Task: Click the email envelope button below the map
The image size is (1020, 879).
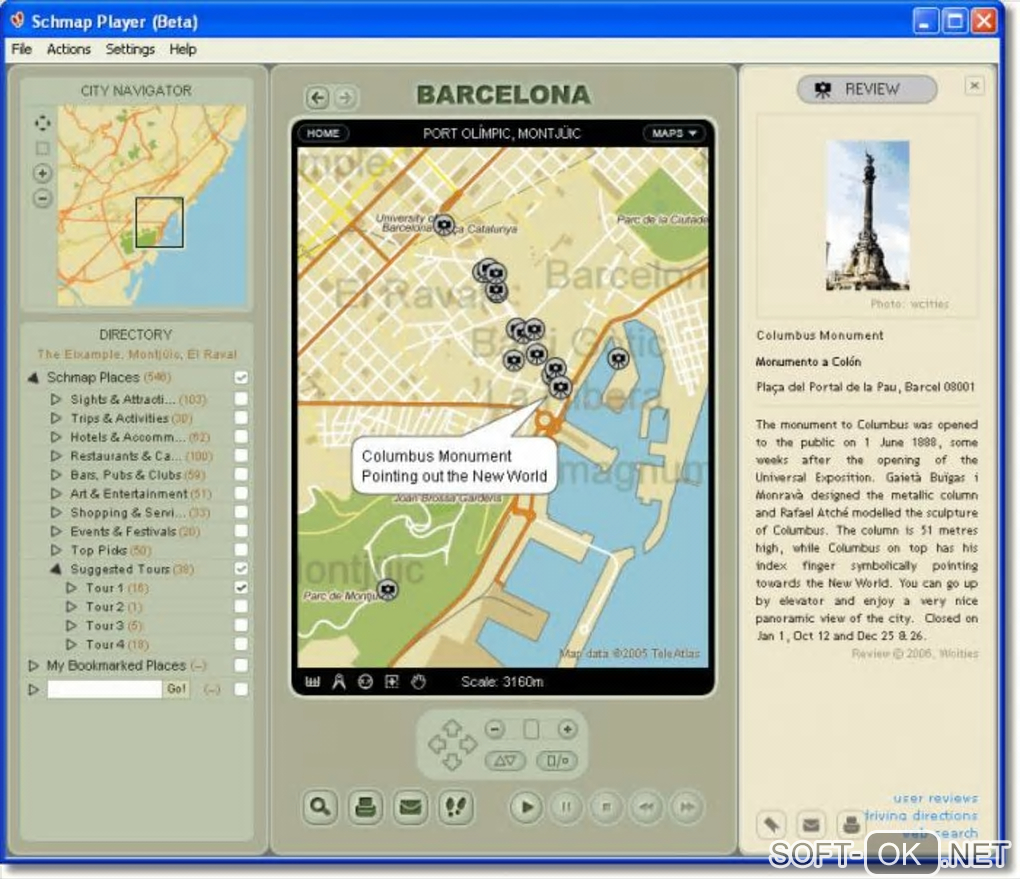Action: [410, 807]
